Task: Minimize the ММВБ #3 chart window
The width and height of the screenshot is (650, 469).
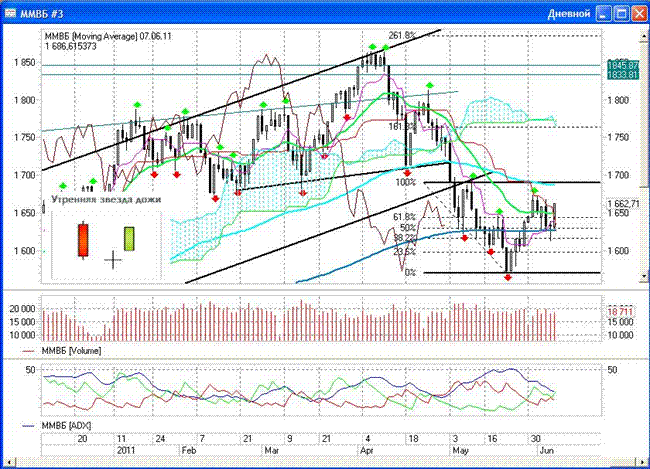Action: (x=604, y=13)
